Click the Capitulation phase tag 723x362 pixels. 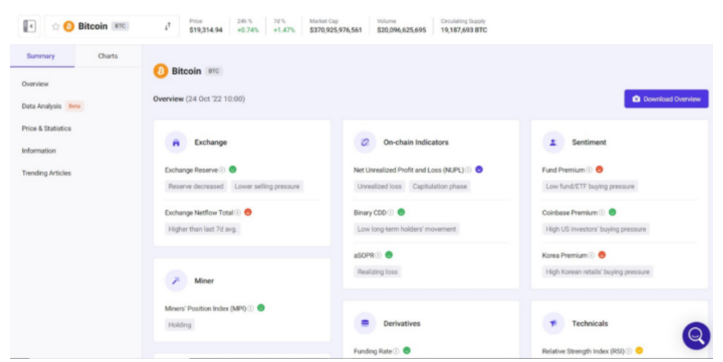[x=440, y=186]
